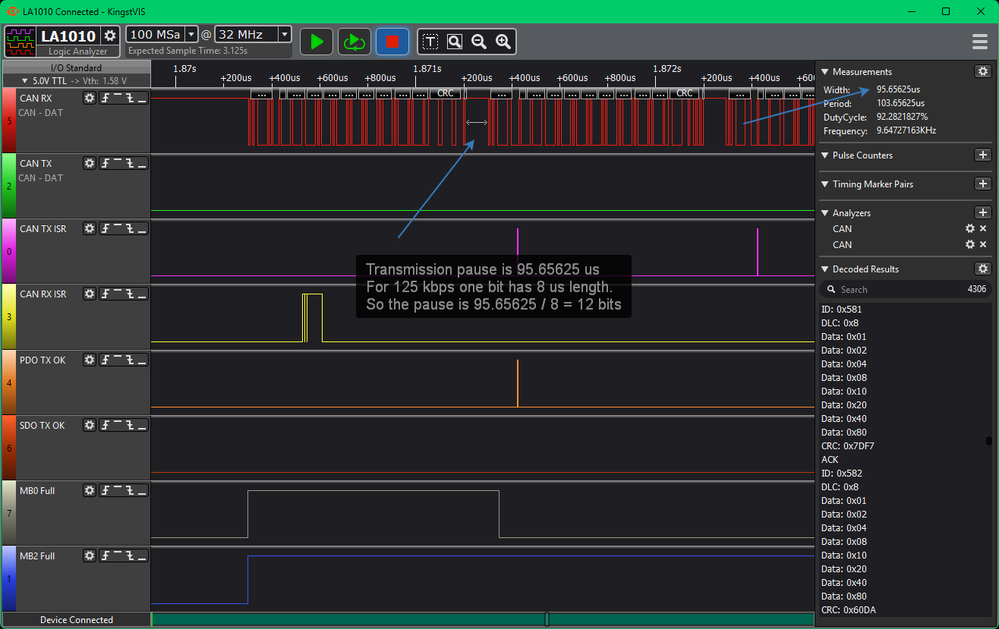Select decoded result ID: 0x582
The width and height of the screenshot is (999, 629).
pyautogui.click(x=841, y=473)
